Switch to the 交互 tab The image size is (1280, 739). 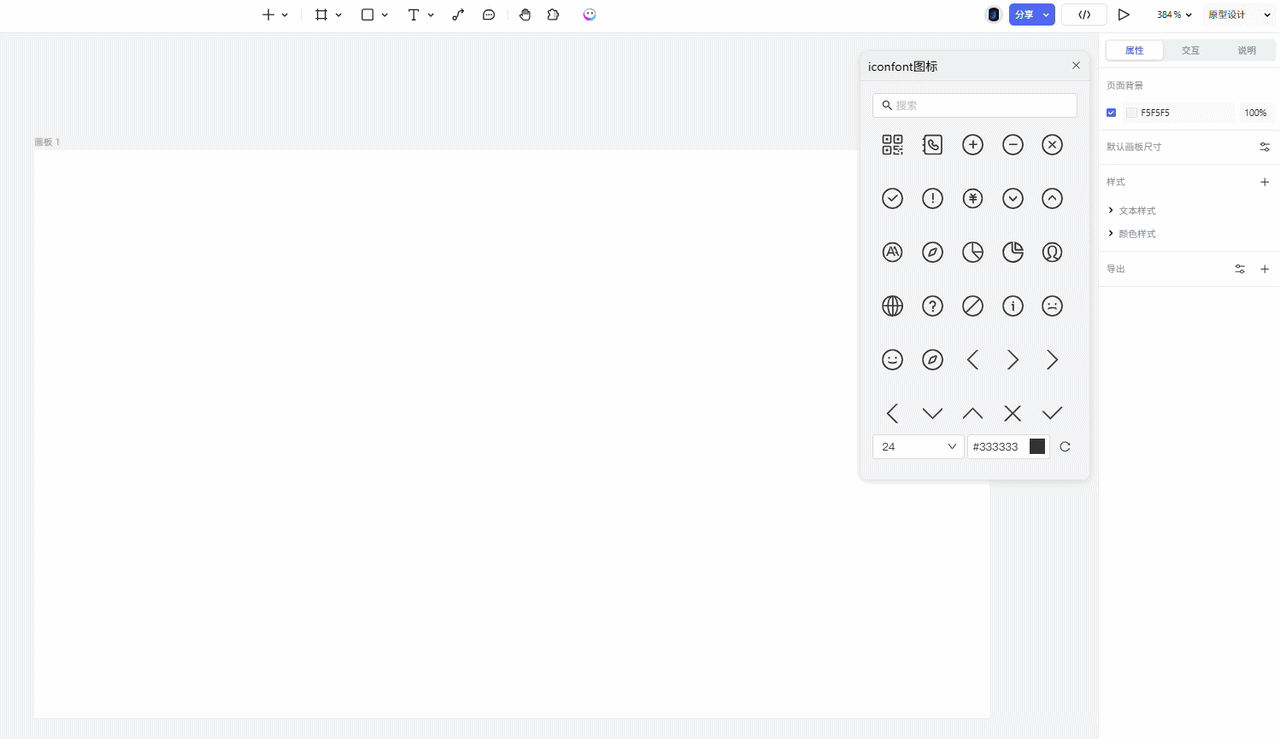(1190, 50)
